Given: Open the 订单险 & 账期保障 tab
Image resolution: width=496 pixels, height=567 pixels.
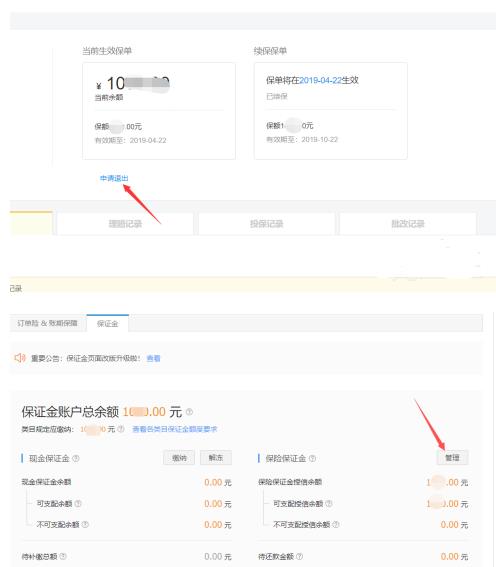Looking at the screenshot, I should click(x=47, y=323).
